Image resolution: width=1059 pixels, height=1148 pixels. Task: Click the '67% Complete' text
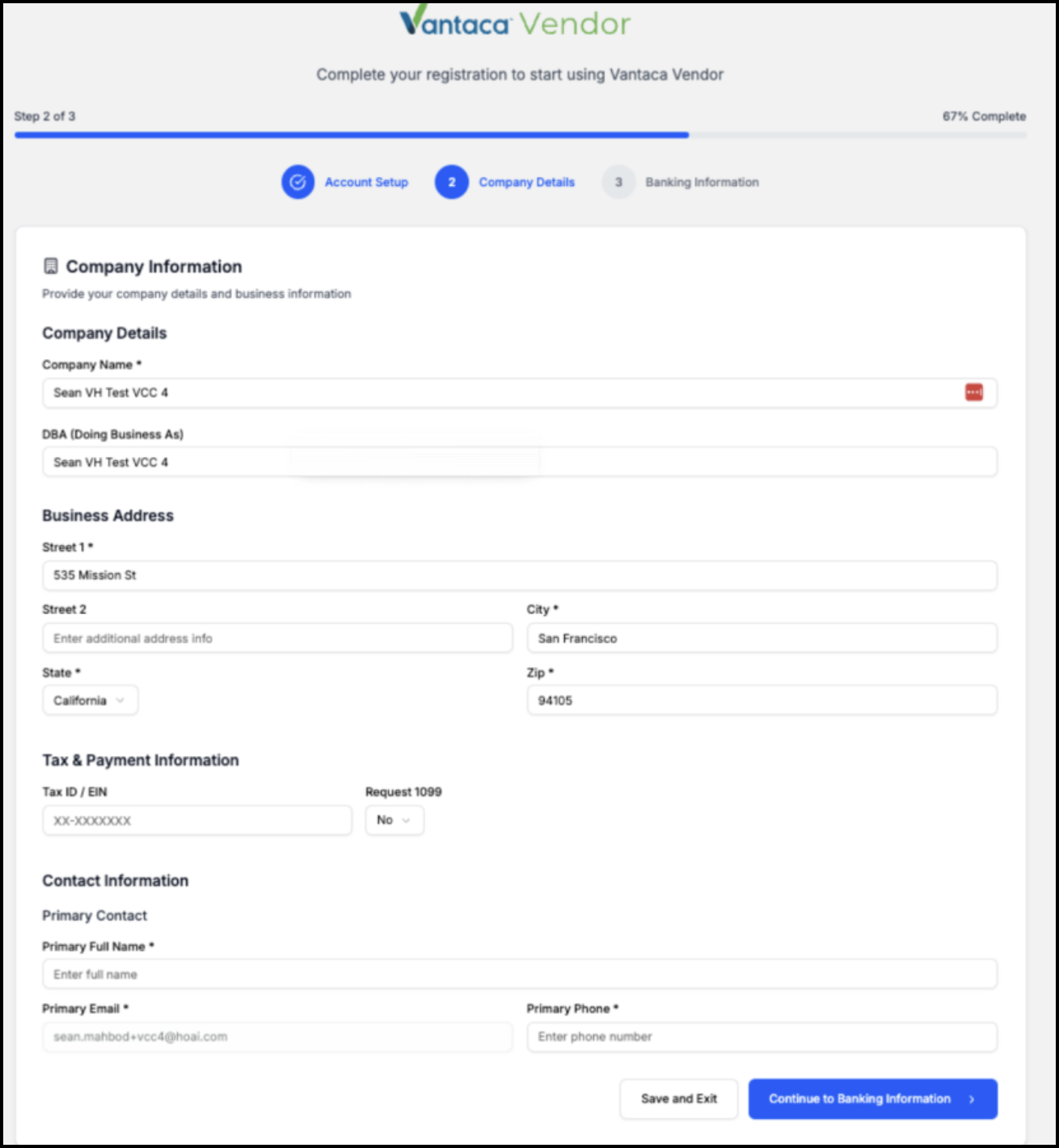point(984,116)
